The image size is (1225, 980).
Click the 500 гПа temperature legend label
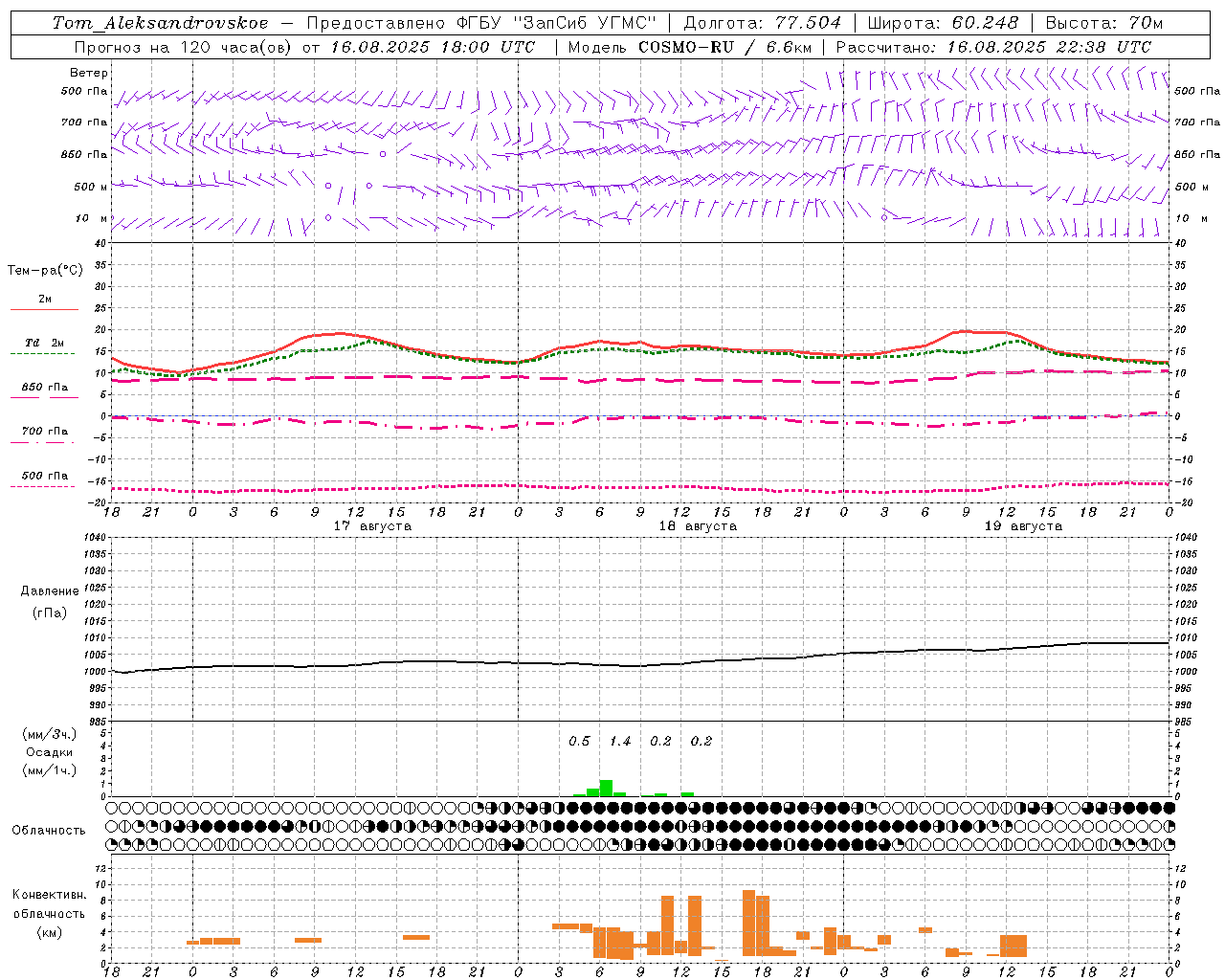(45, 476)
